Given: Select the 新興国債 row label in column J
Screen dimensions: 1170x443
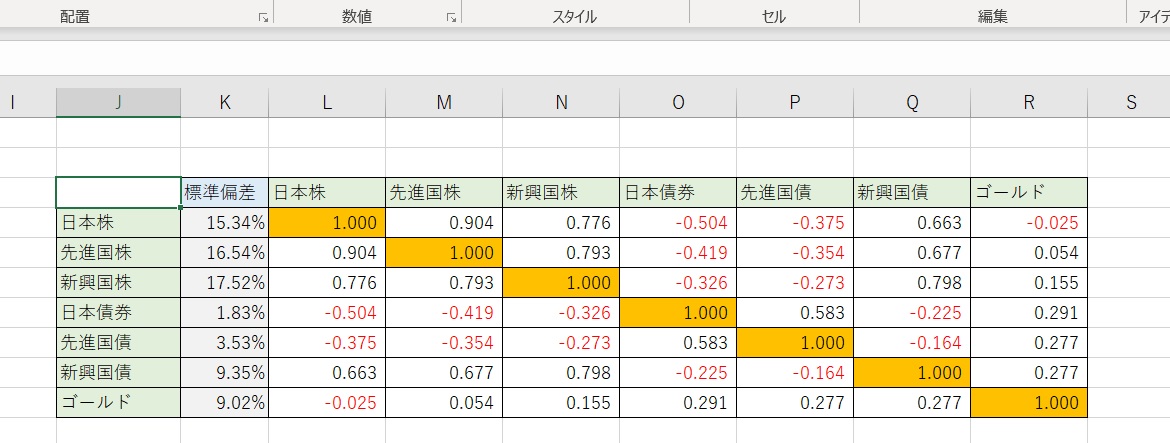Looking at the screenshot, I should (x=118, y=372).
